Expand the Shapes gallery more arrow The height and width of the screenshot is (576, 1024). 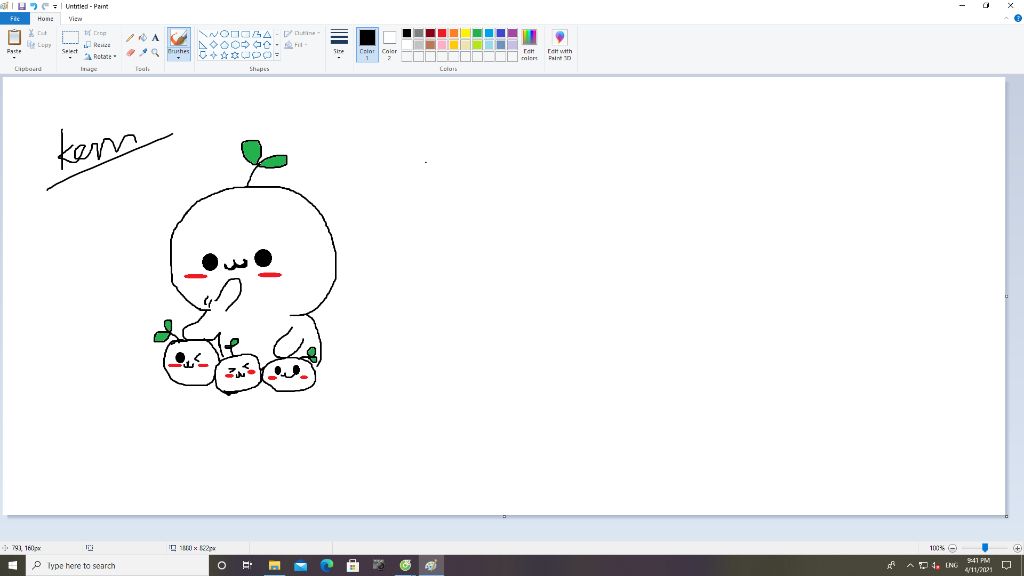pos(277,55)
